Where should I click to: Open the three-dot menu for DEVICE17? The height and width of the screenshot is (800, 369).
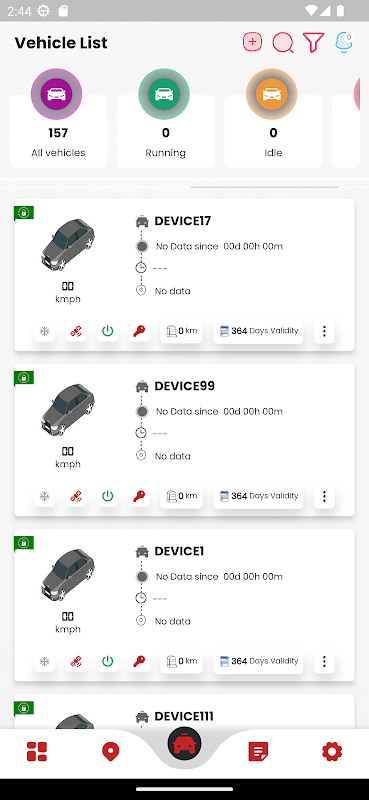coord(324,332)
